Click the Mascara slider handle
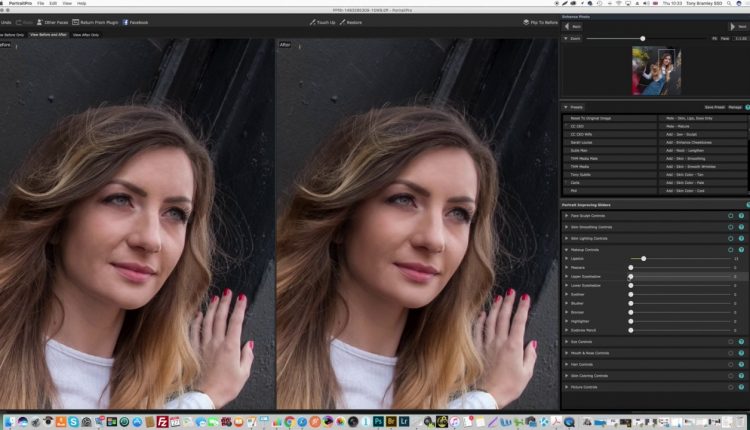The image size is (750, 430). tap(631, 267)
